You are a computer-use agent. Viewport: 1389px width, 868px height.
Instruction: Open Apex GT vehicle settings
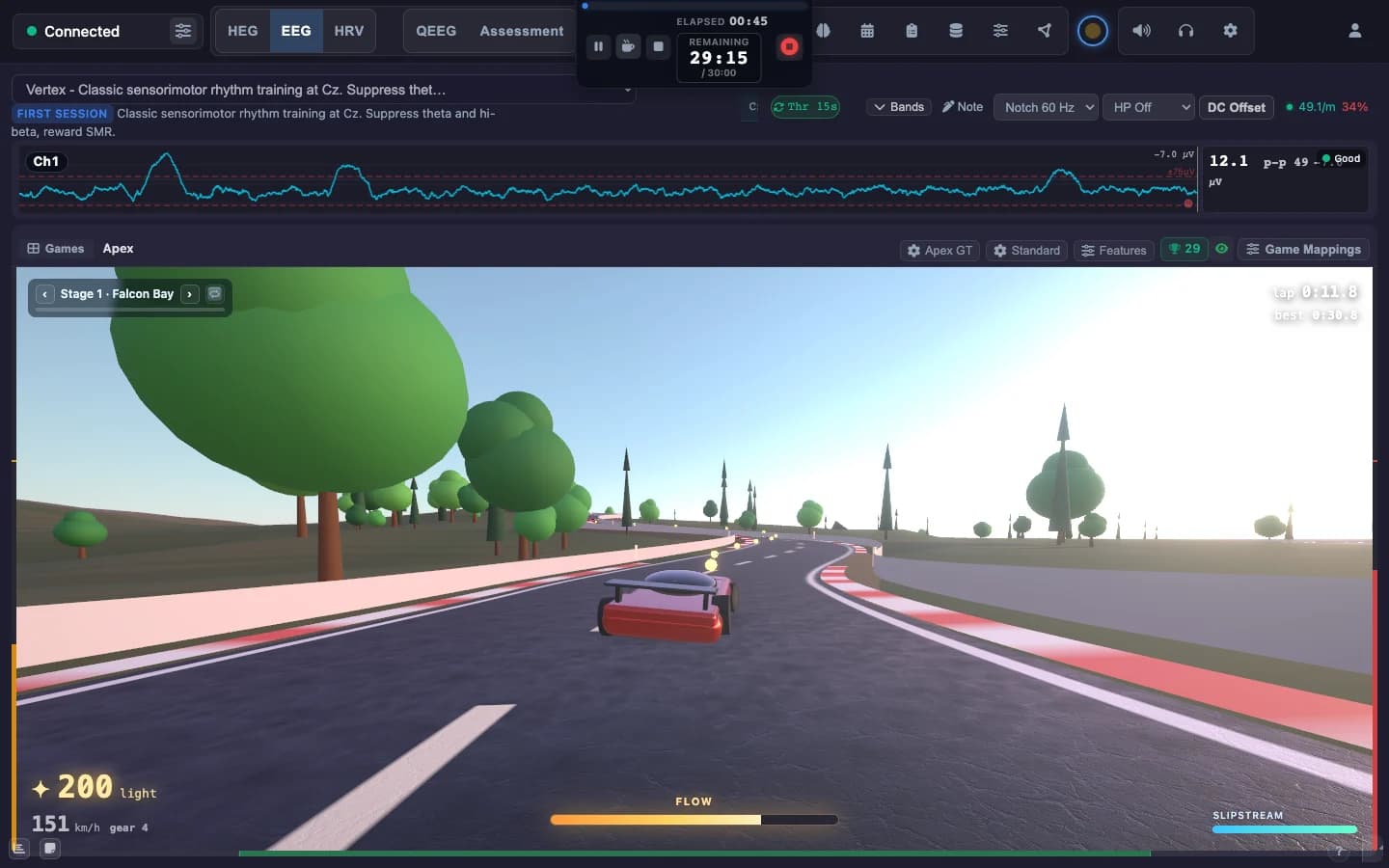click(x=940, y=250)
